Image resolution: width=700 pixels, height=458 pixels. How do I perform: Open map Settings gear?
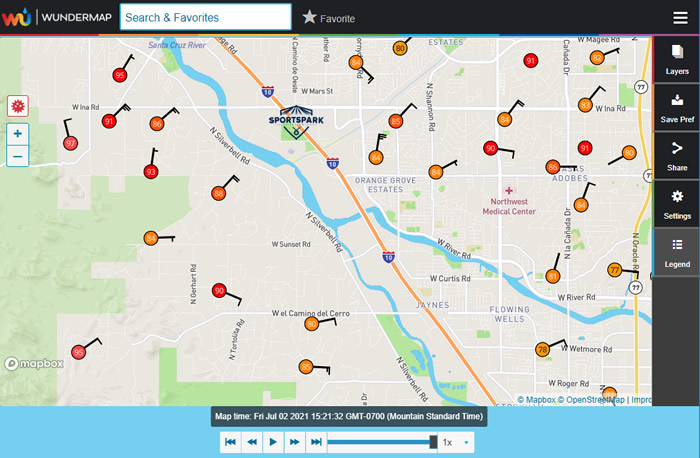pyautogui.click(x=677, y=204)
